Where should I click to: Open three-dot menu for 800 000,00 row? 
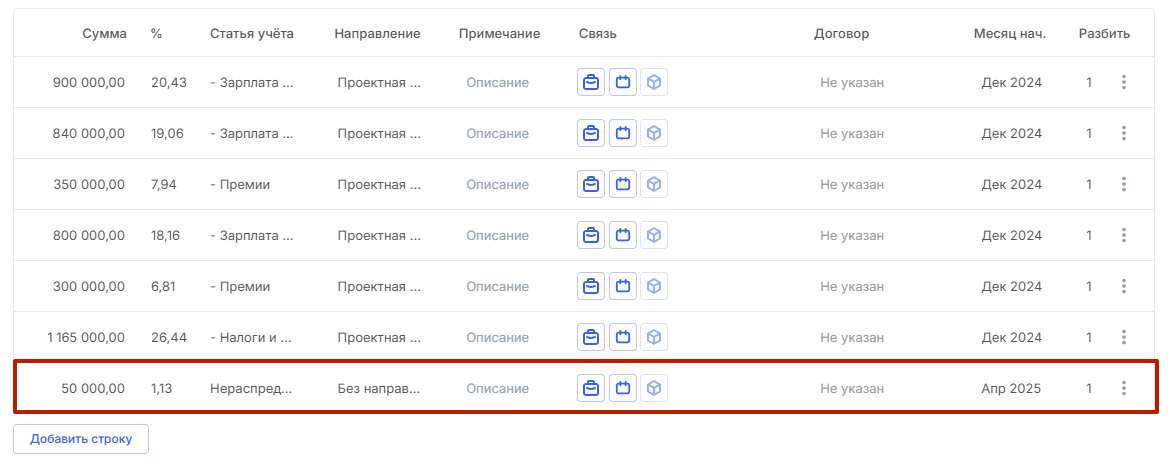coord(1124,235)
